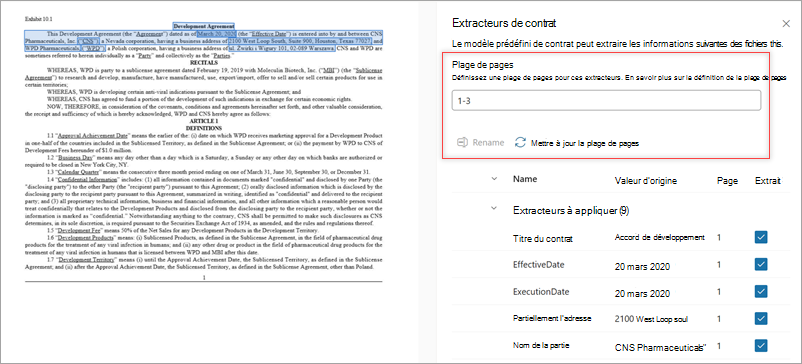The image size is (802, 364).
Task: Click the Extrait column header
Action: coord(767,180)
